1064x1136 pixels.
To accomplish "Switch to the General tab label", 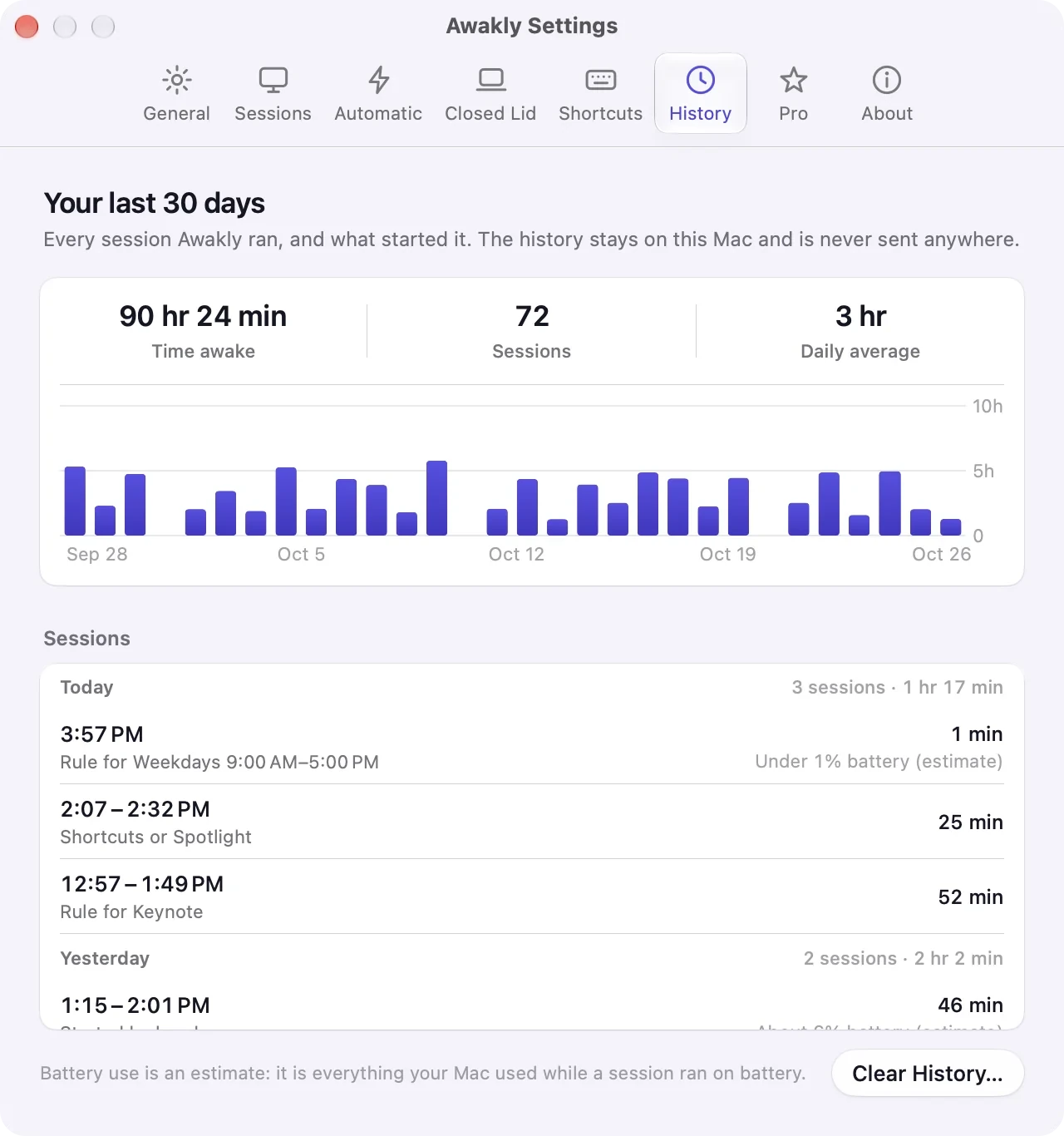I will pos(176,113).
